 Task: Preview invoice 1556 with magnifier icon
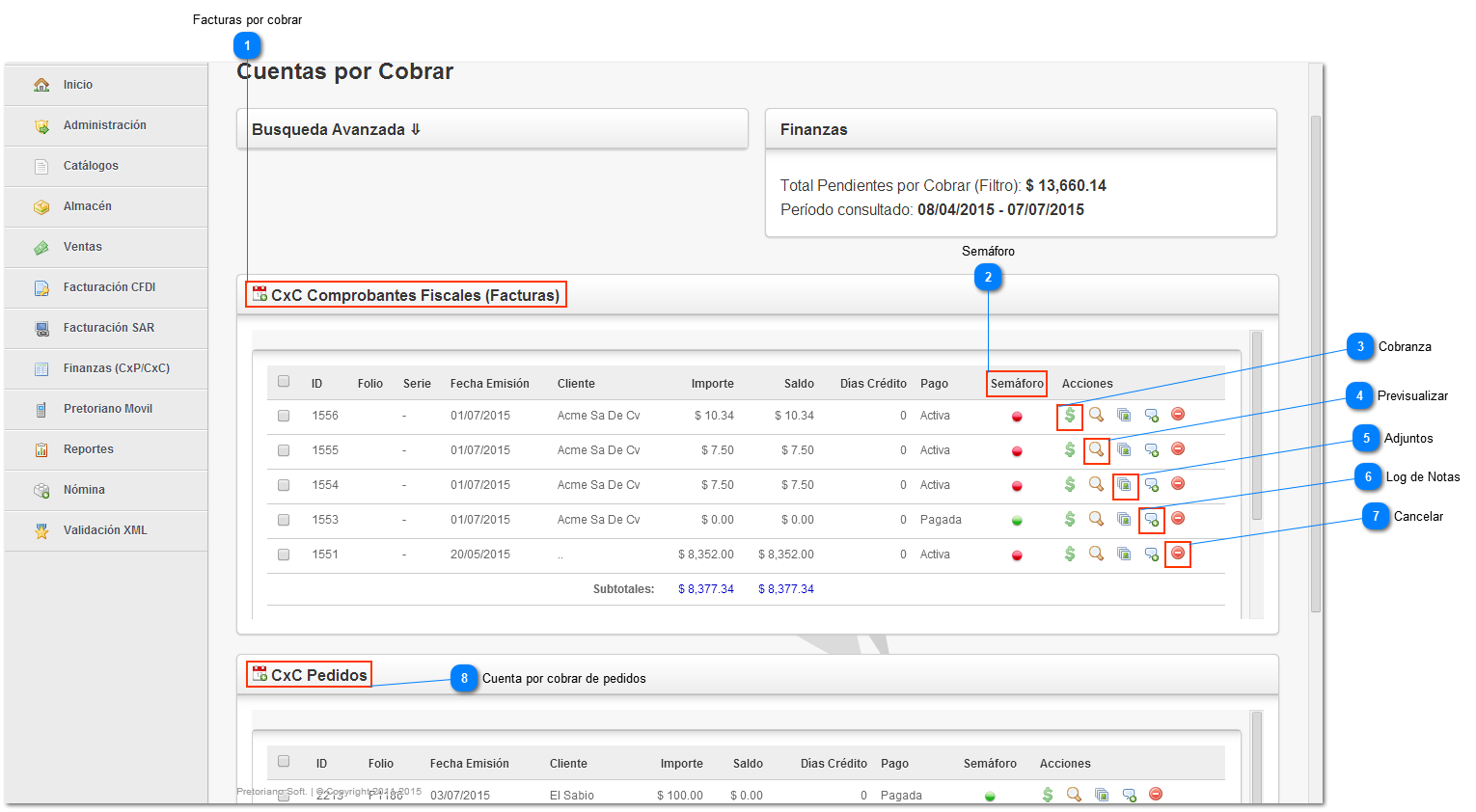[1096, 415]
